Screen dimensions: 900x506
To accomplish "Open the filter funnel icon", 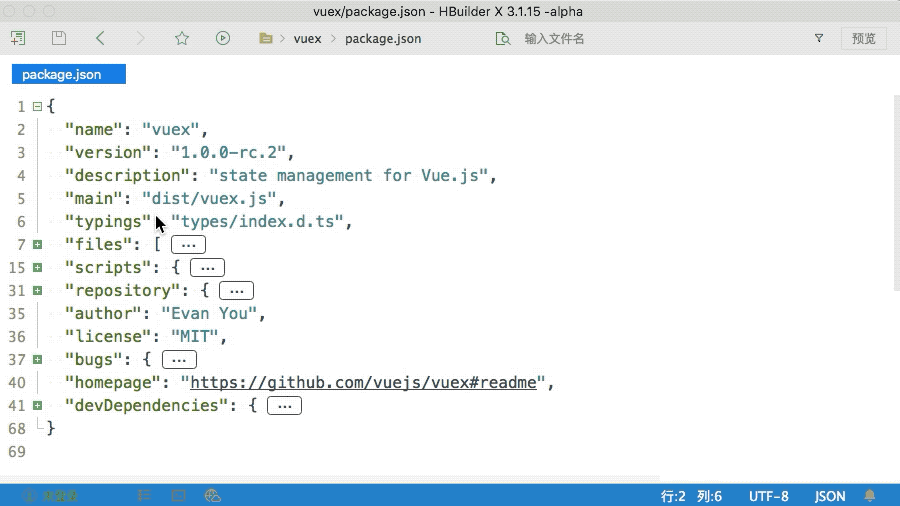I will (x=819, y=38).
